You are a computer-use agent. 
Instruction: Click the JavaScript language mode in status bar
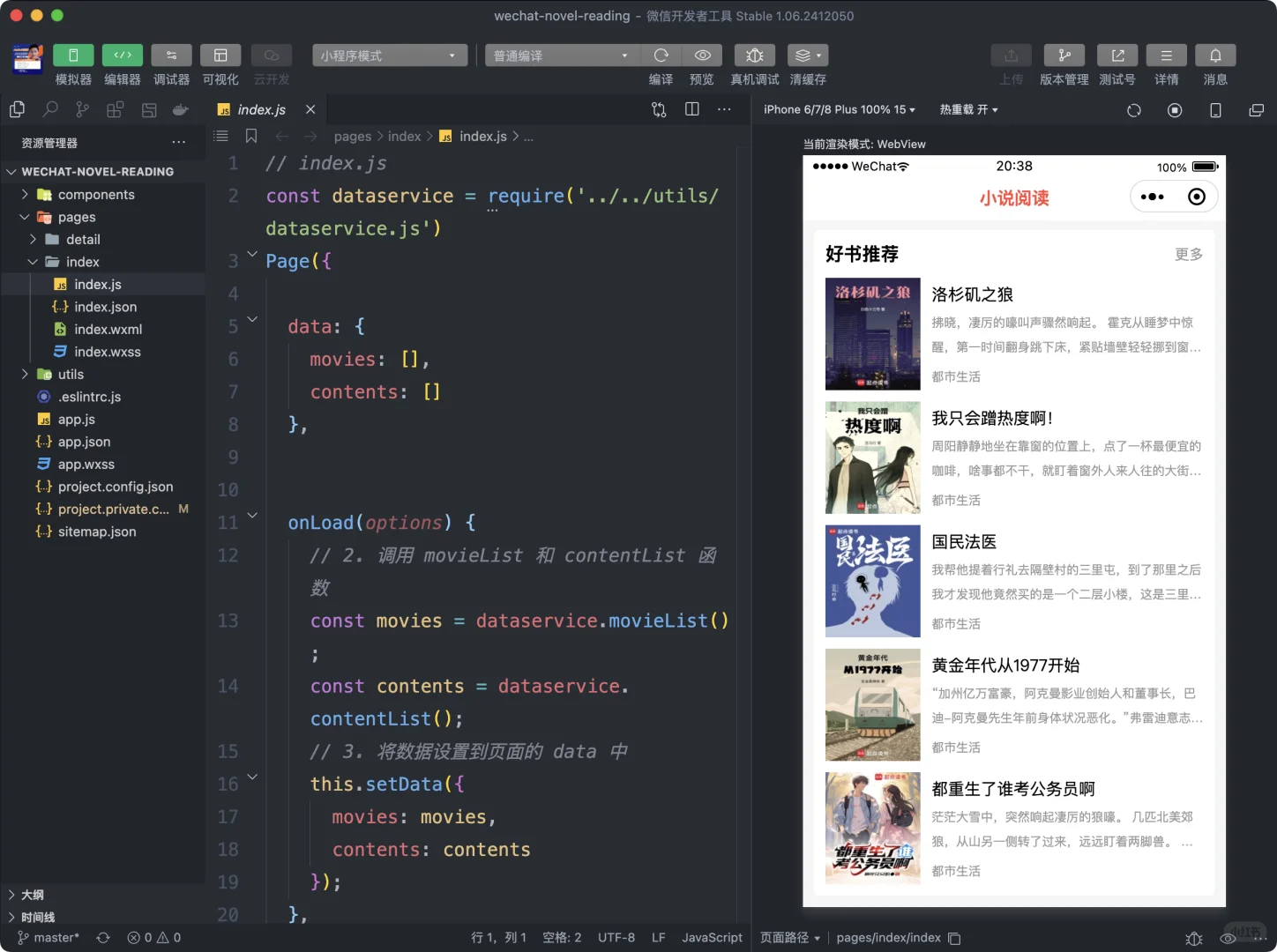(x=712, y=938)
